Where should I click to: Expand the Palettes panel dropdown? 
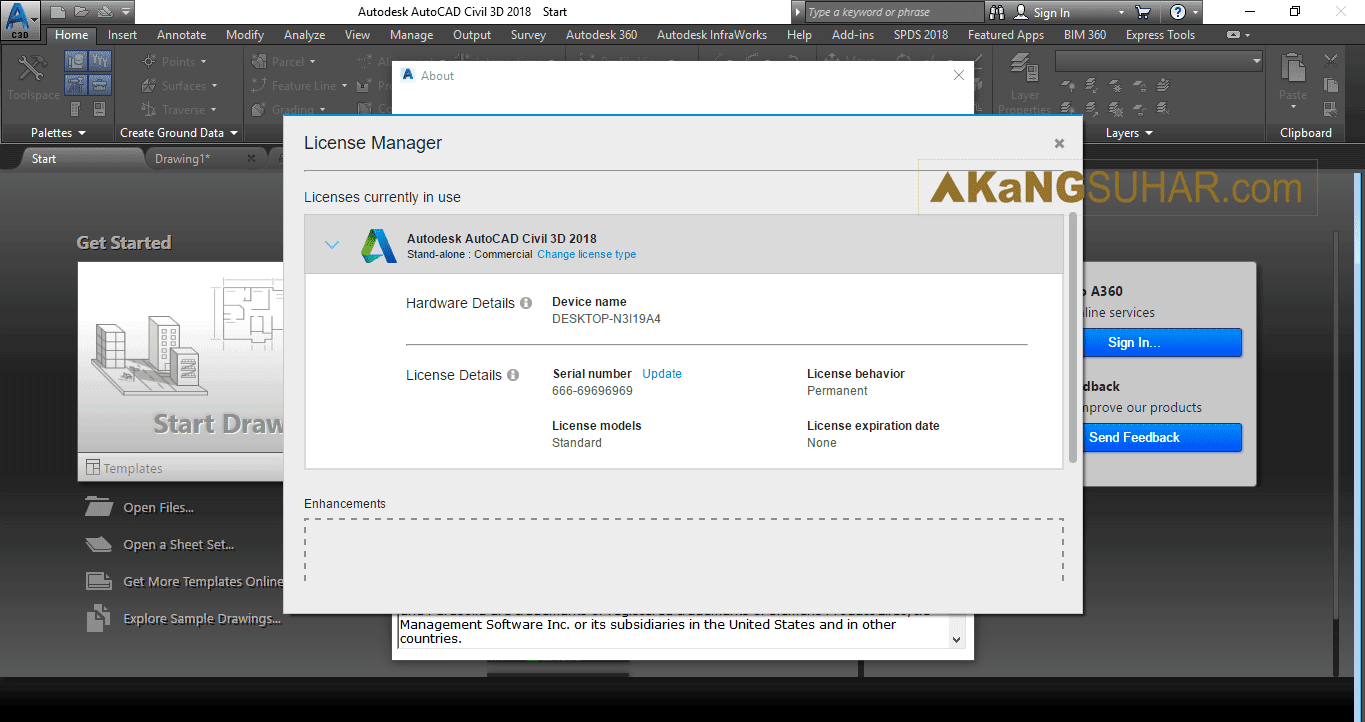point(58,133)
